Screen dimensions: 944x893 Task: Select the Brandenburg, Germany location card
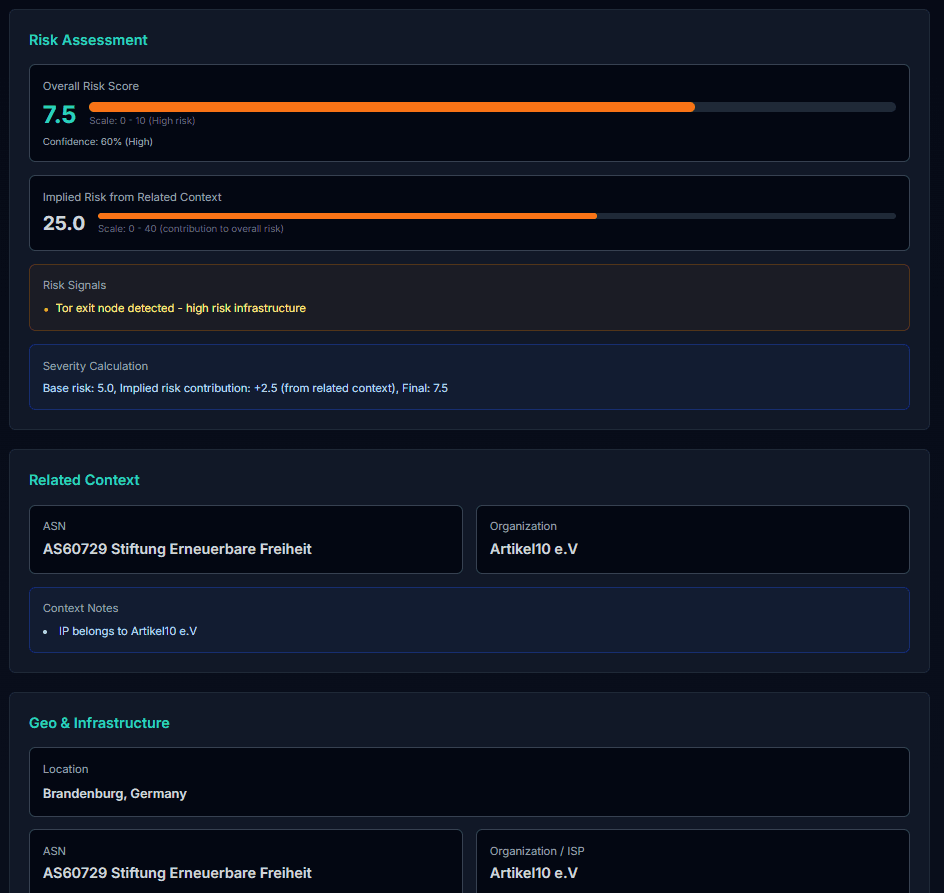pos(470,782)
